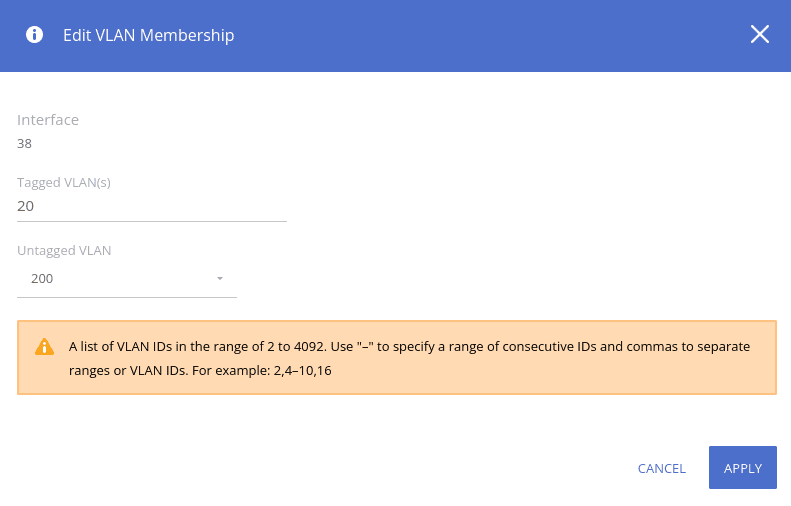Close the Edit VLAN Membership dialog
The height and width of the screenshot is (506, 791).
pos(759,35)
